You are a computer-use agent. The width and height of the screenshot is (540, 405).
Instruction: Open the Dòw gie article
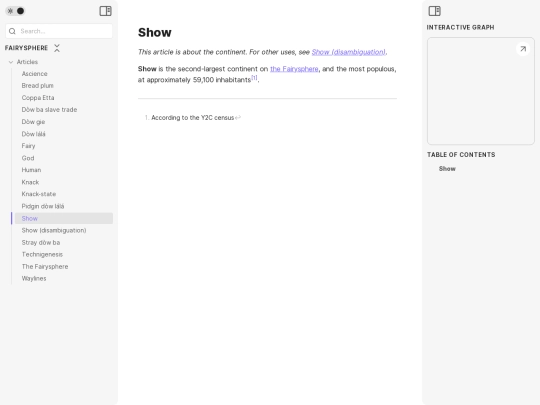click(33, 122)
